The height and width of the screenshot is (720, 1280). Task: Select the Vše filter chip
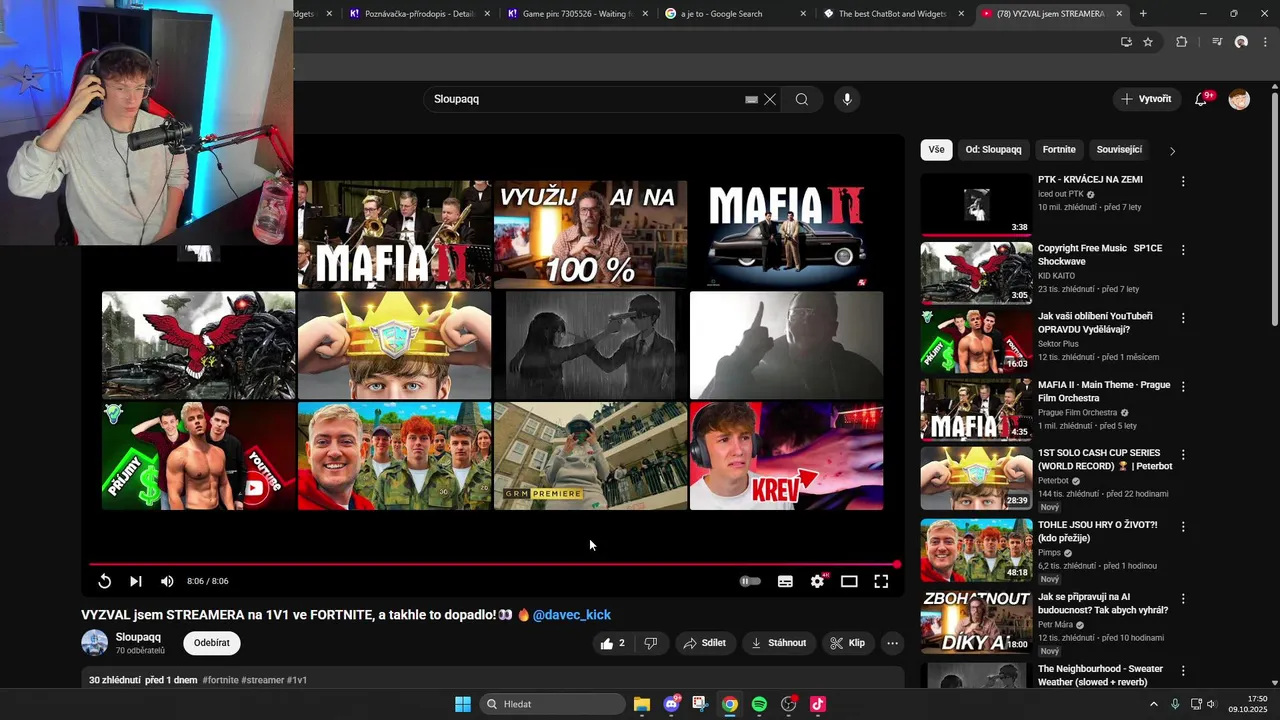click(x=936, y=149)
